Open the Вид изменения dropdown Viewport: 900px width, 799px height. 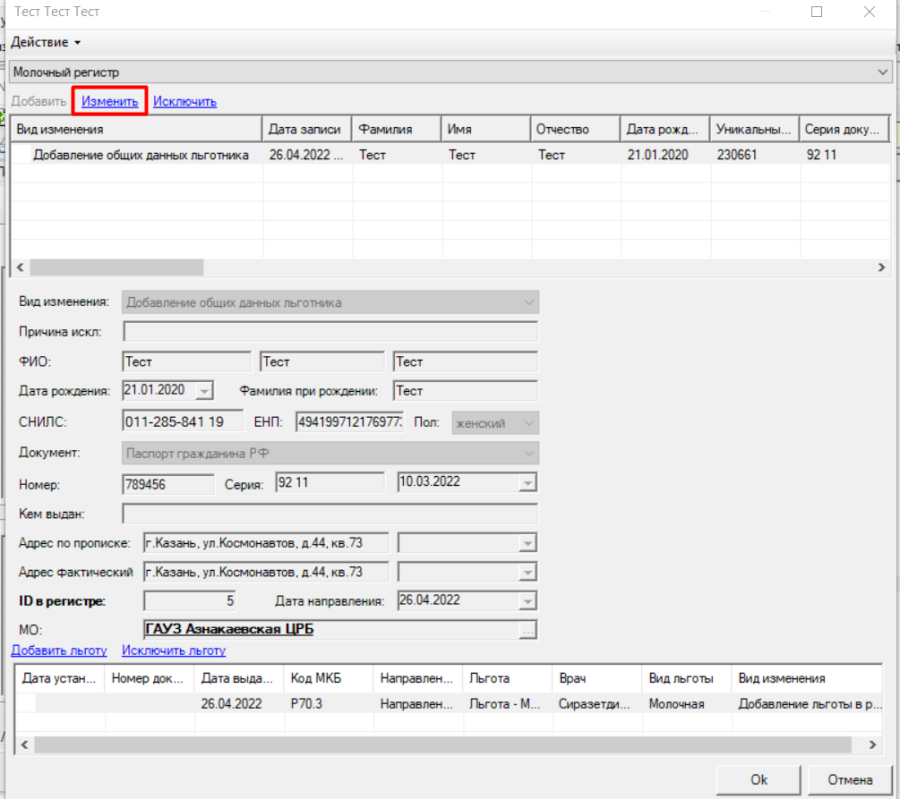[330, 302]
